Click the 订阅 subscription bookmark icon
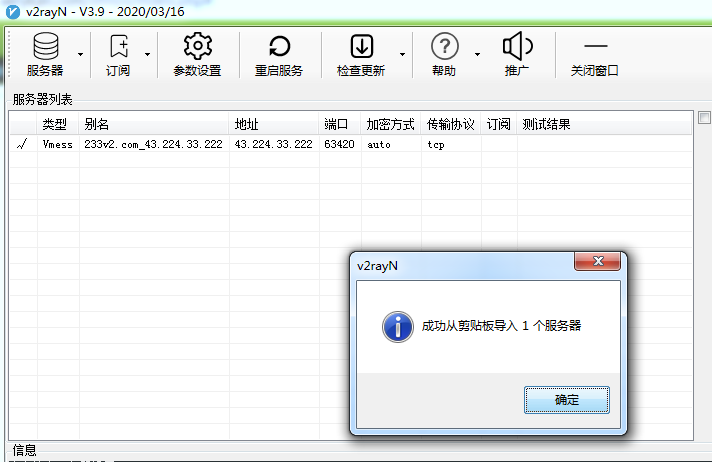Viewport: 712px width, 462px height. coord(118,46)
